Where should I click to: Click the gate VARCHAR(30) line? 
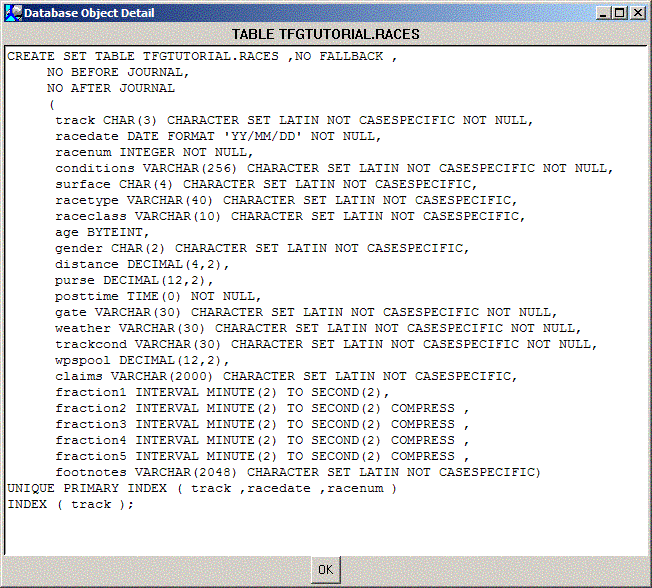(306, 312)
